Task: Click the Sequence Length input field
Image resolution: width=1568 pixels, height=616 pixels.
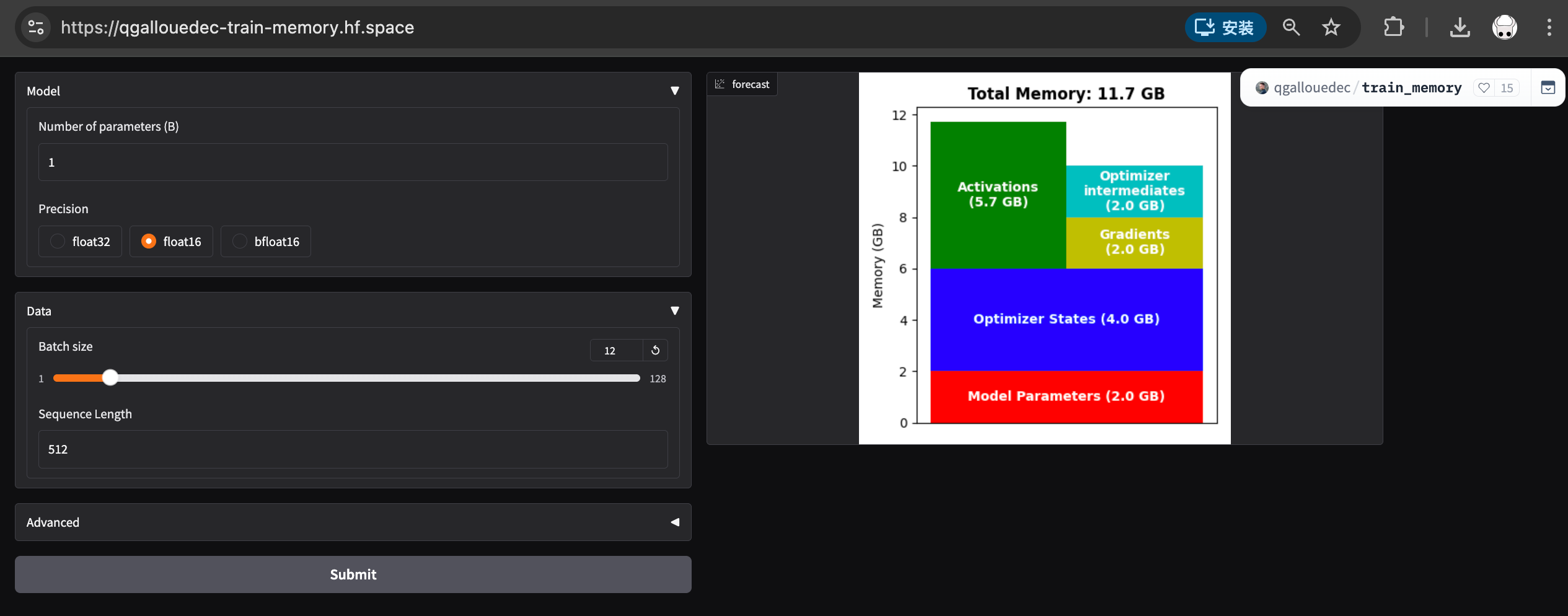Action: (353, 449)
